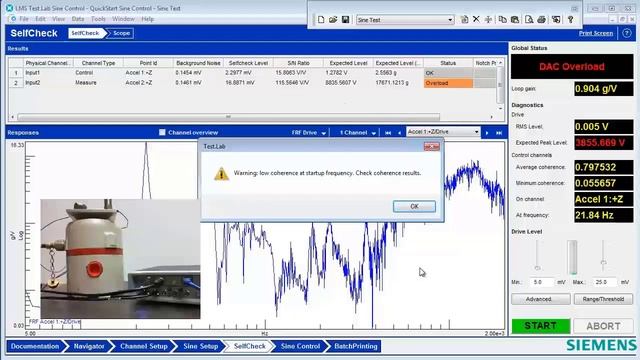This screenshot has height=360, width=640.
Task: Click the Results table horizontal scrollbar
Action: (229, 117)
